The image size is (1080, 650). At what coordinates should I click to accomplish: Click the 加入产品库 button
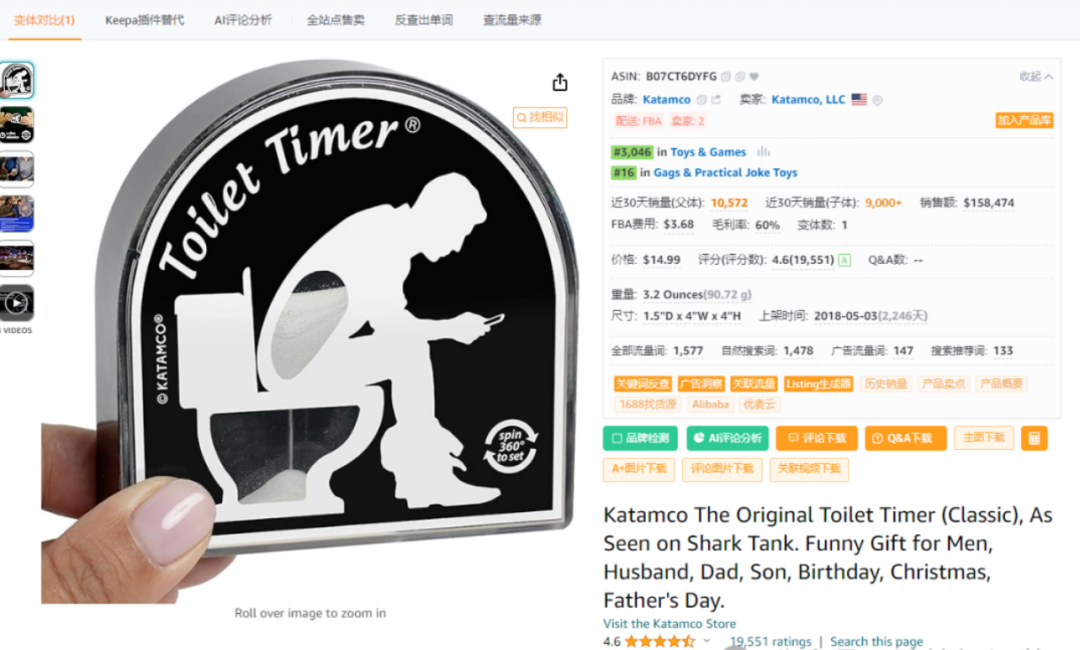point(1024,120)
